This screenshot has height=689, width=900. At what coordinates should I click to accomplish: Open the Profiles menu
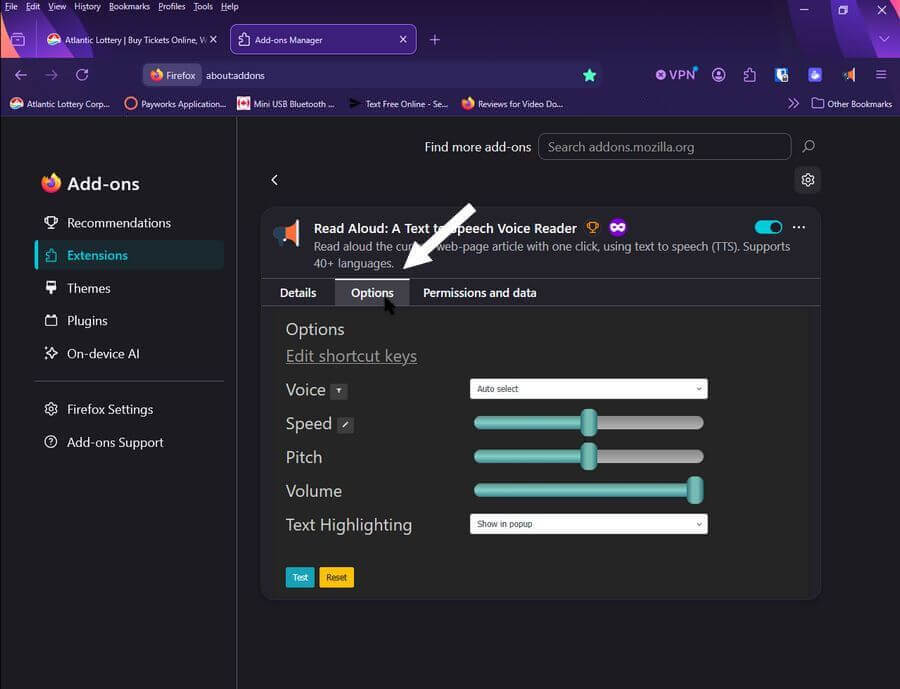172,6
